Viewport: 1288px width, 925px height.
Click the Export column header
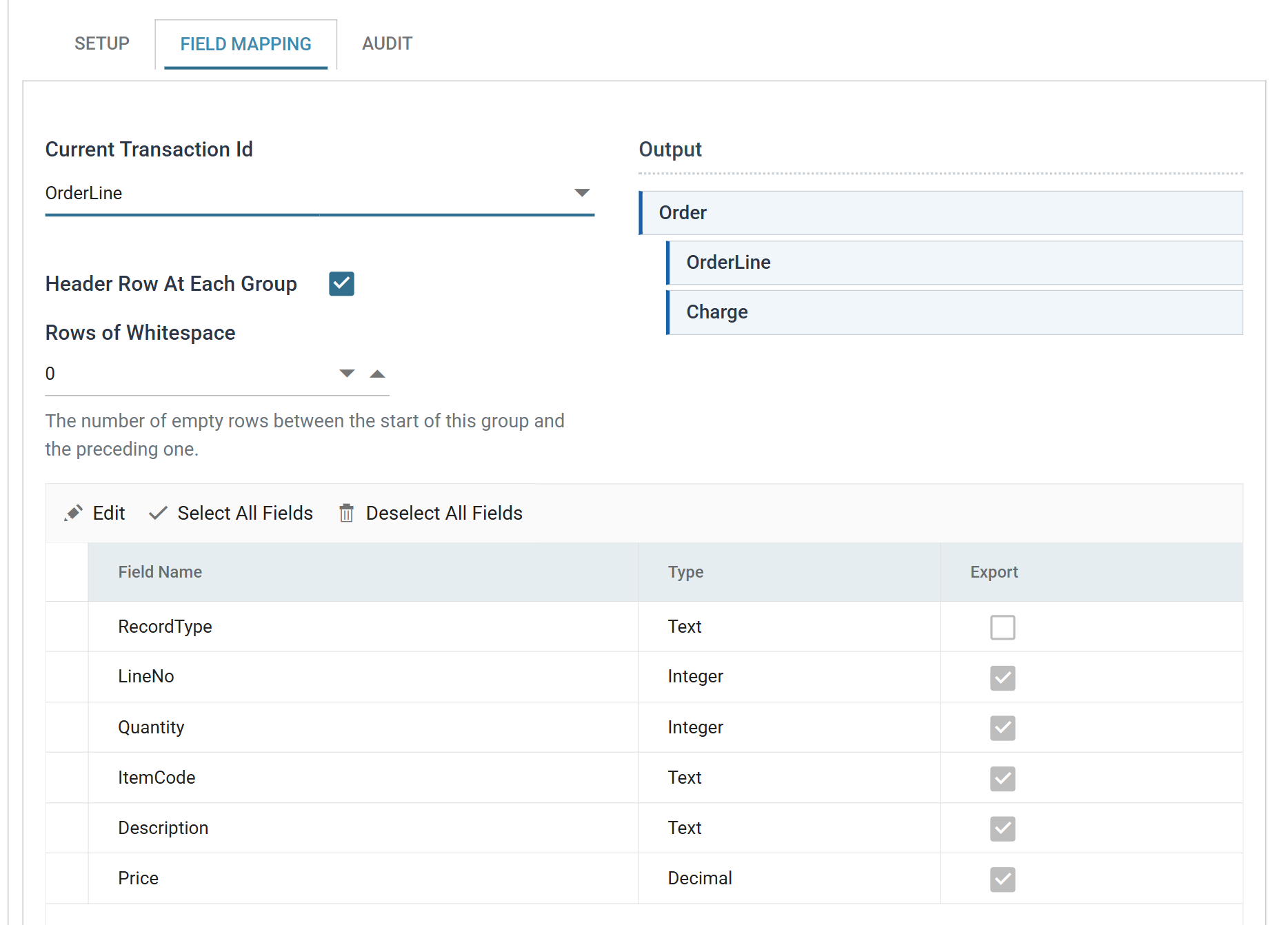(x=1091, y=572)
